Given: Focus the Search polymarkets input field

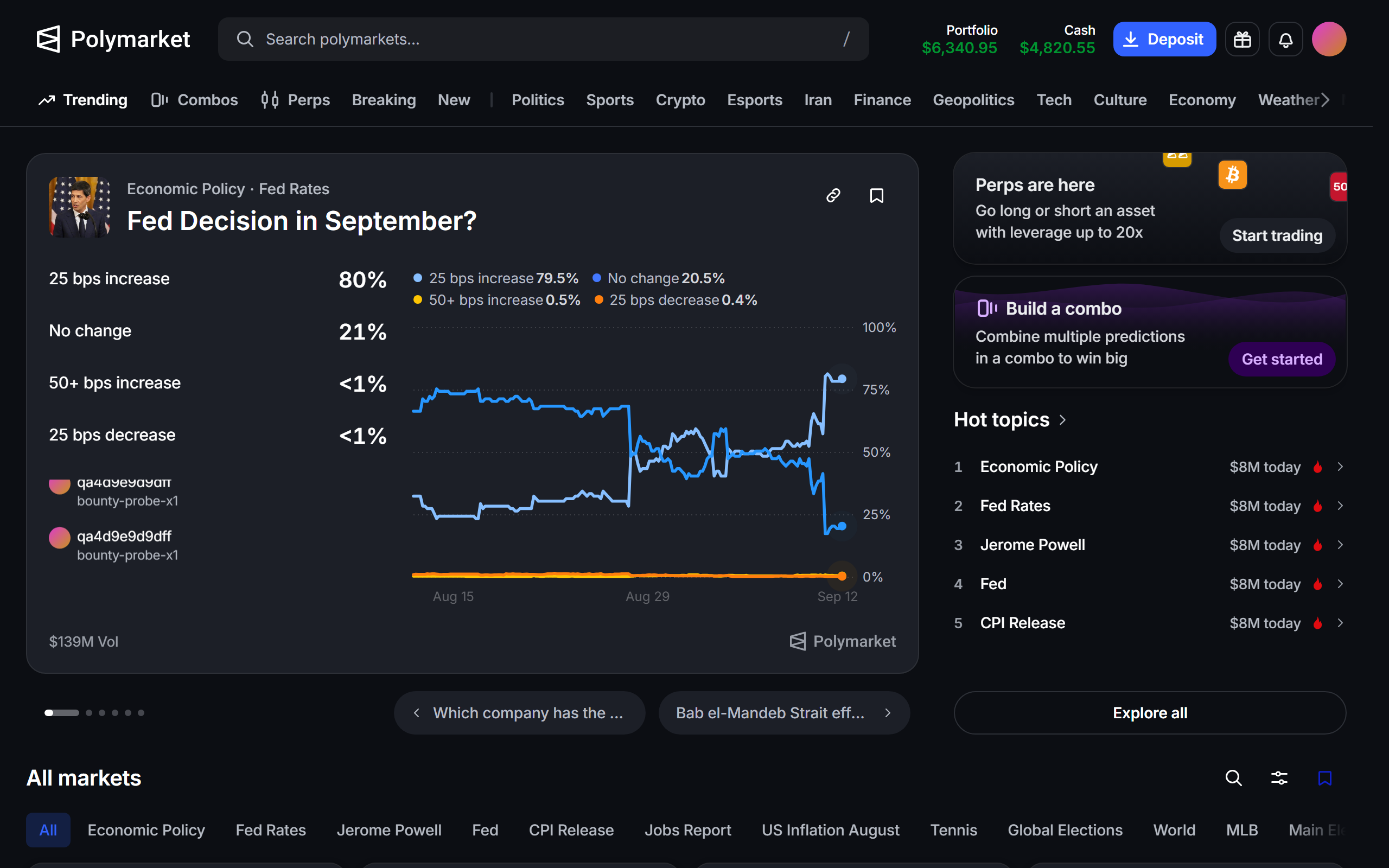Looking at the screenshot, I should (543, 39).
